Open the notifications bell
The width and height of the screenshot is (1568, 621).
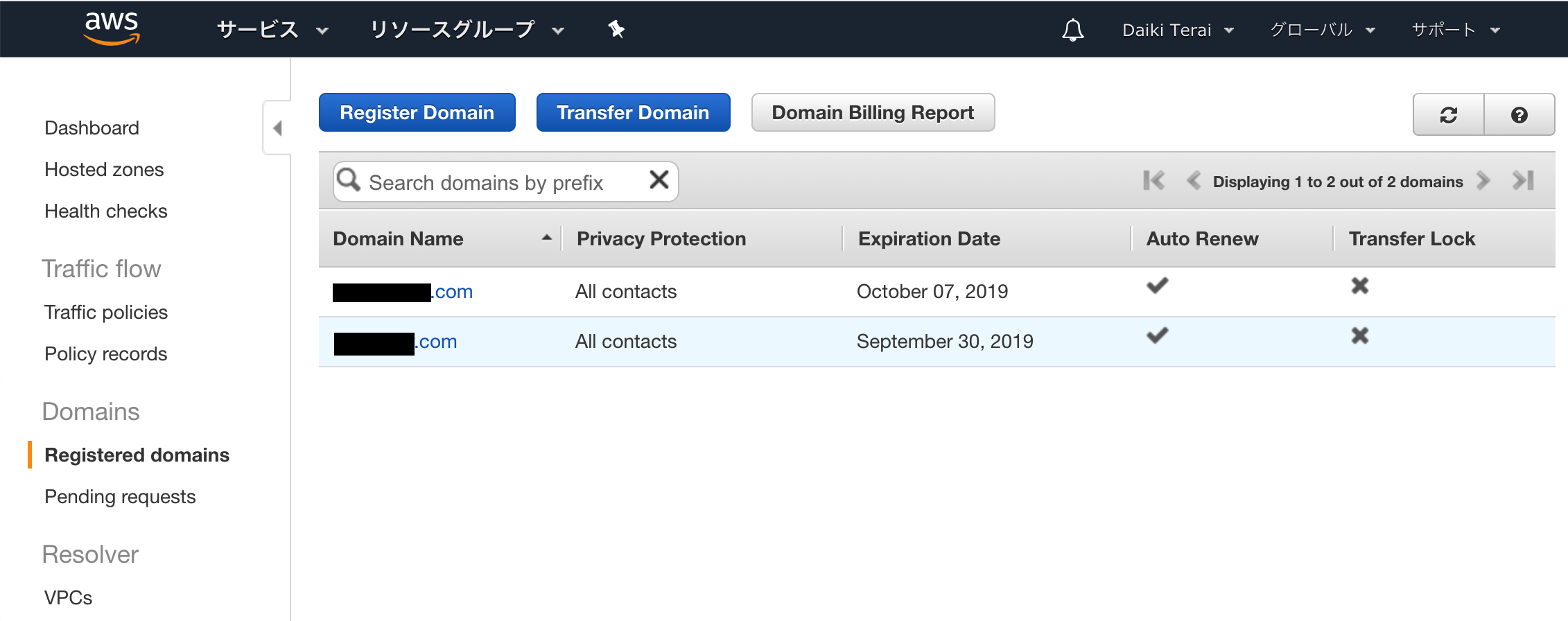click(1072, 30)
